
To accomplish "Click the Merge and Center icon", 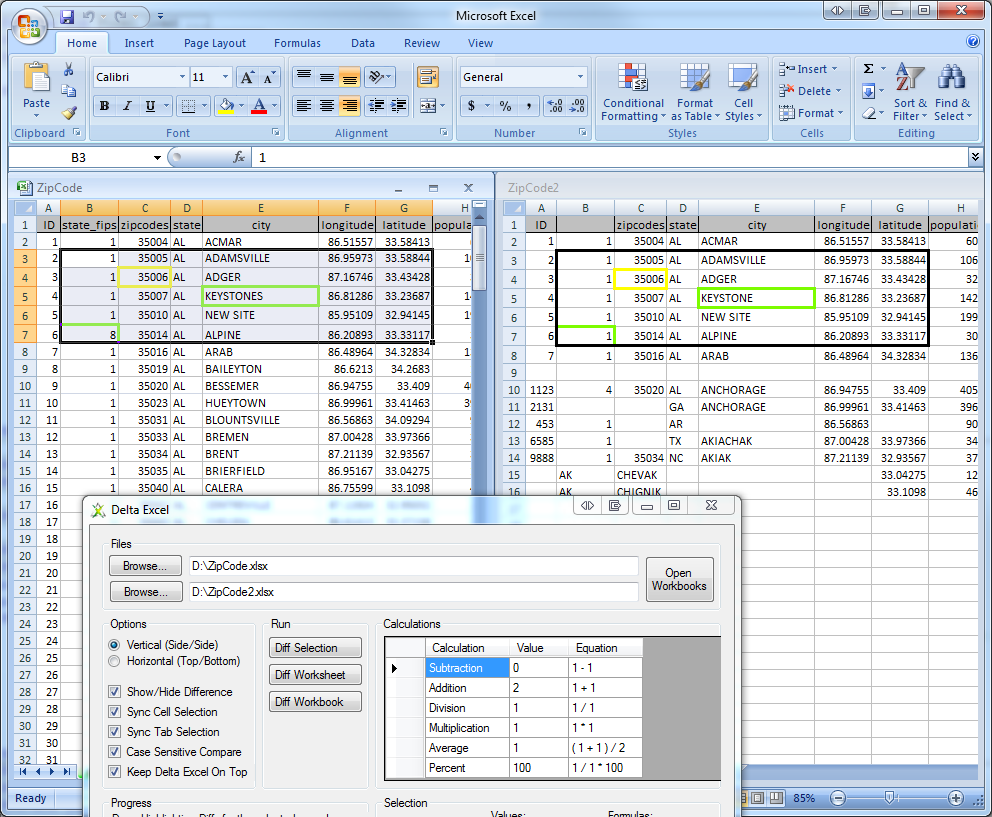I will [428, 106].
